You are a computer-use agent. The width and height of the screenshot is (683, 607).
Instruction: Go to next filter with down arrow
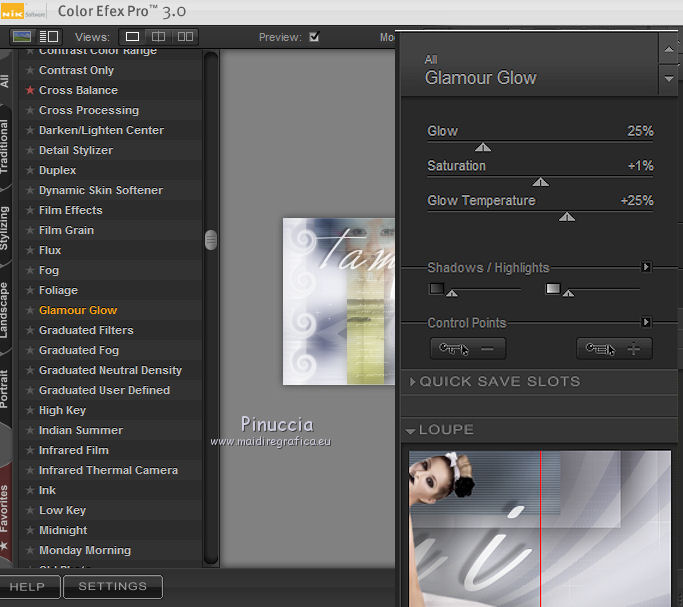tap(669, 79)
